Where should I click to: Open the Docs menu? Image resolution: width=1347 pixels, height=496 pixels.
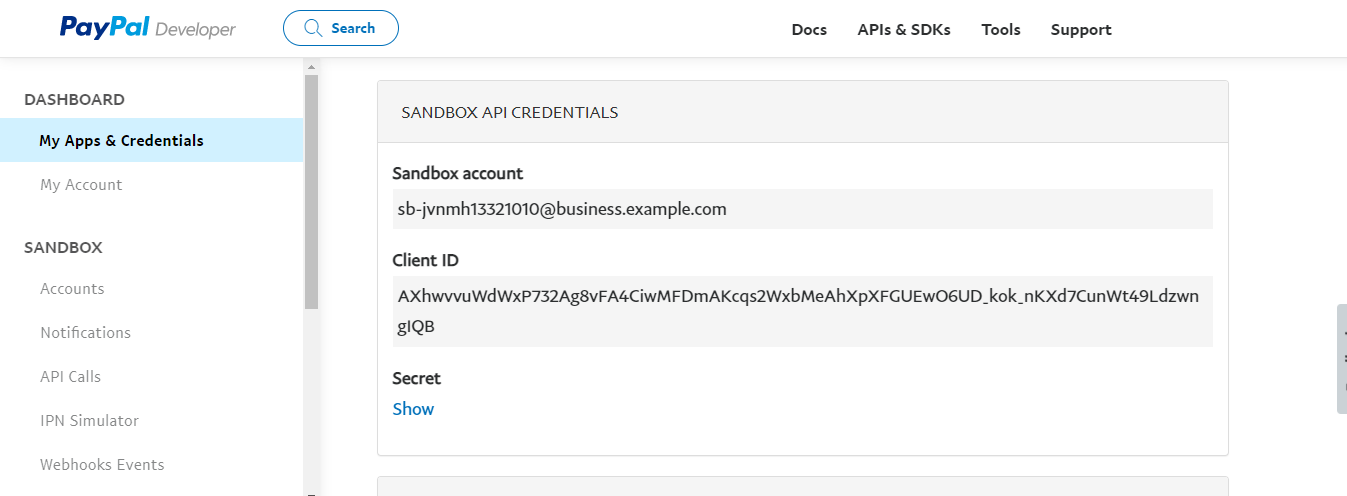[x=809, y=30]
